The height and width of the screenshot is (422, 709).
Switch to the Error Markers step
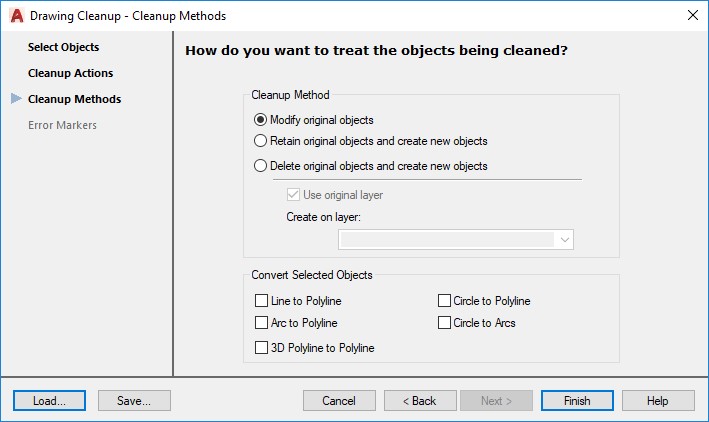pos(62,125)
